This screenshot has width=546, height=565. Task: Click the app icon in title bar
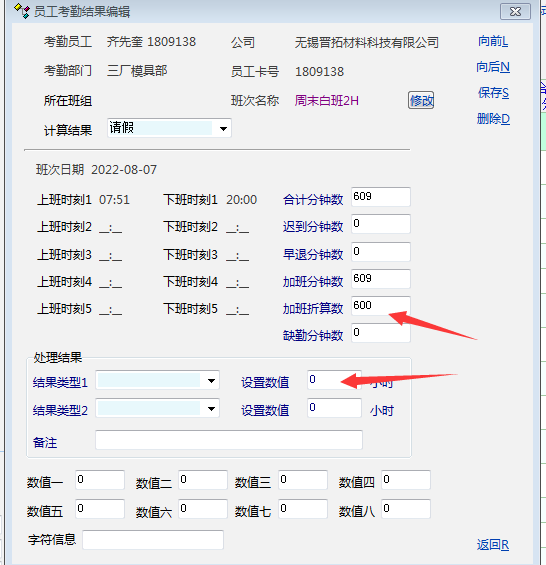tap(21, 11)
